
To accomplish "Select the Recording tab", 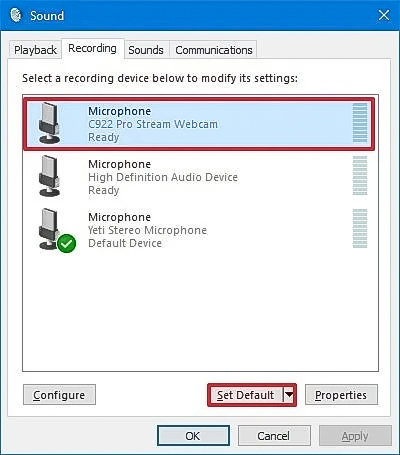I will click(92, 48).
